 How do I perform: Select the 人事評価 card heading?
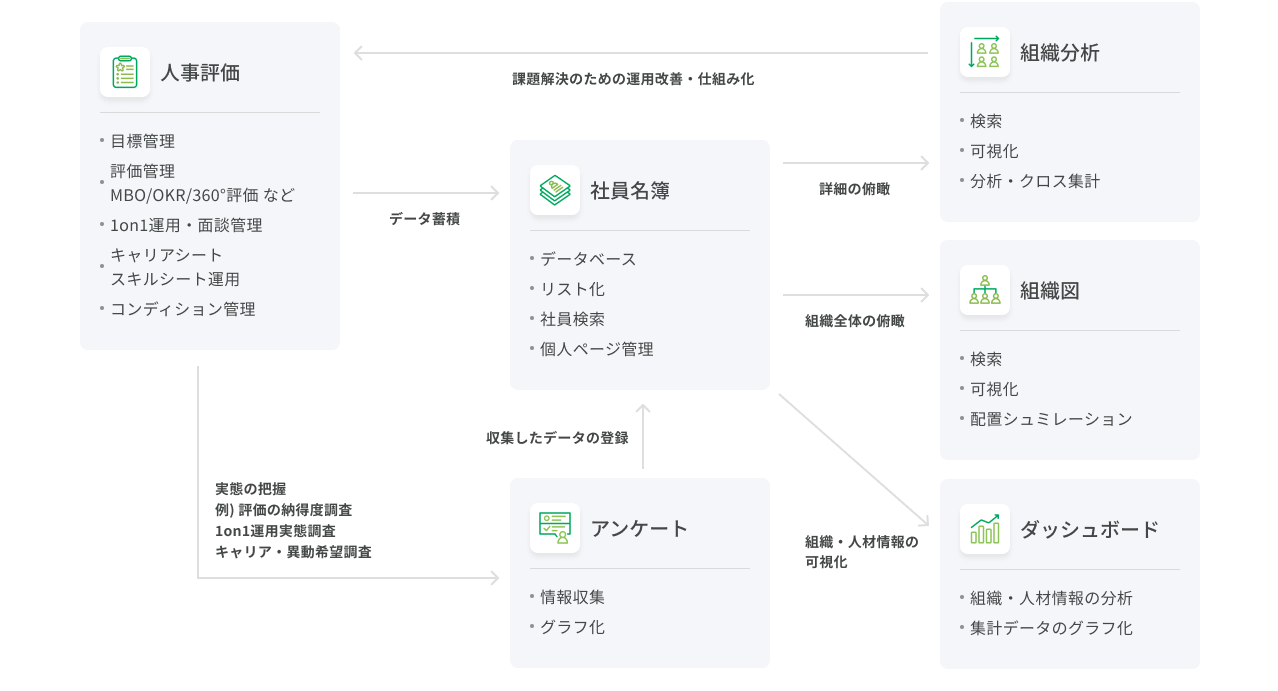[x=200, y=73]
